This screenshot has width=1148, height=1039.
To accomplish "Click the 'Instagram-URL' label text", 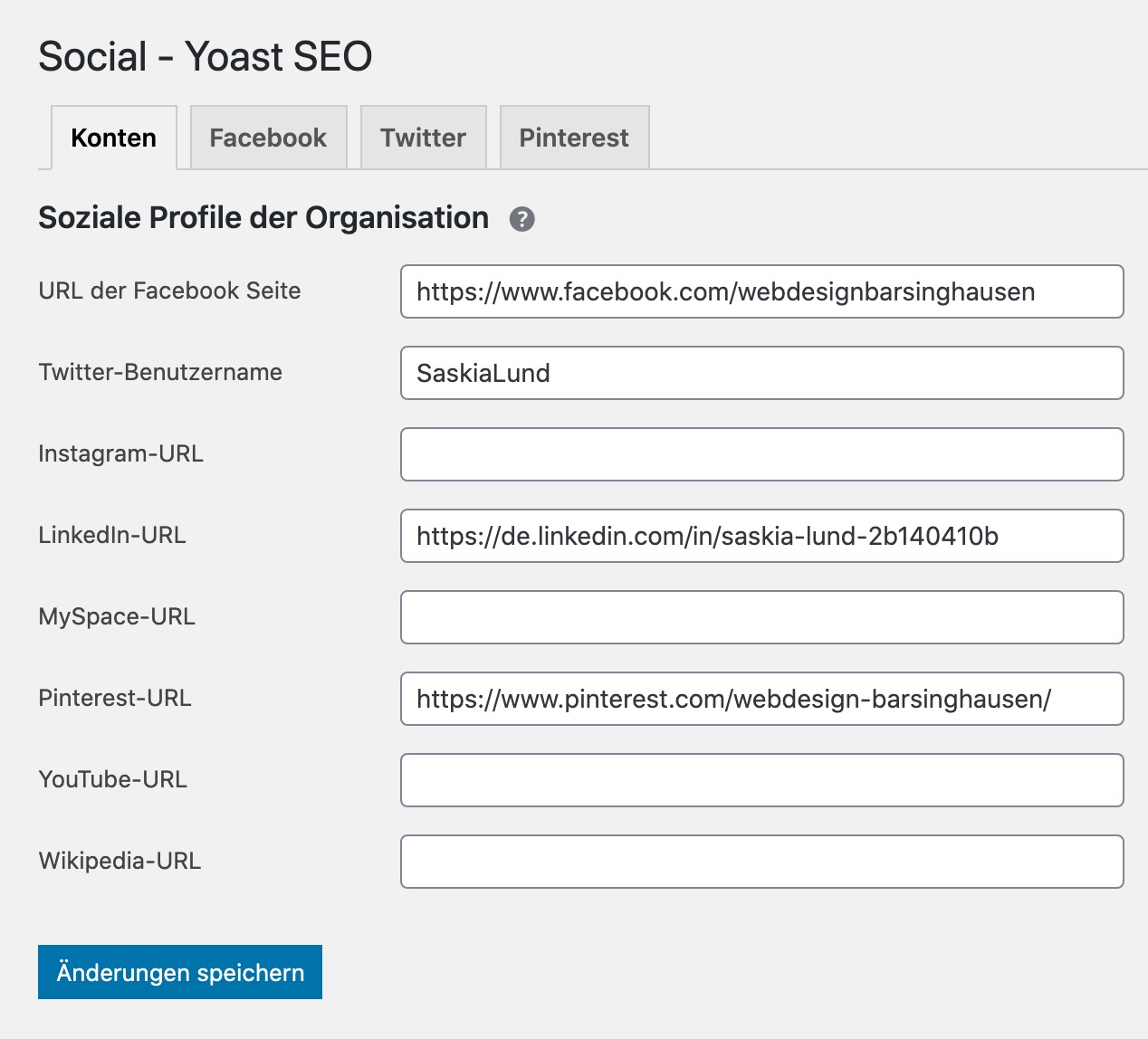I will click(x=120, y=453).
